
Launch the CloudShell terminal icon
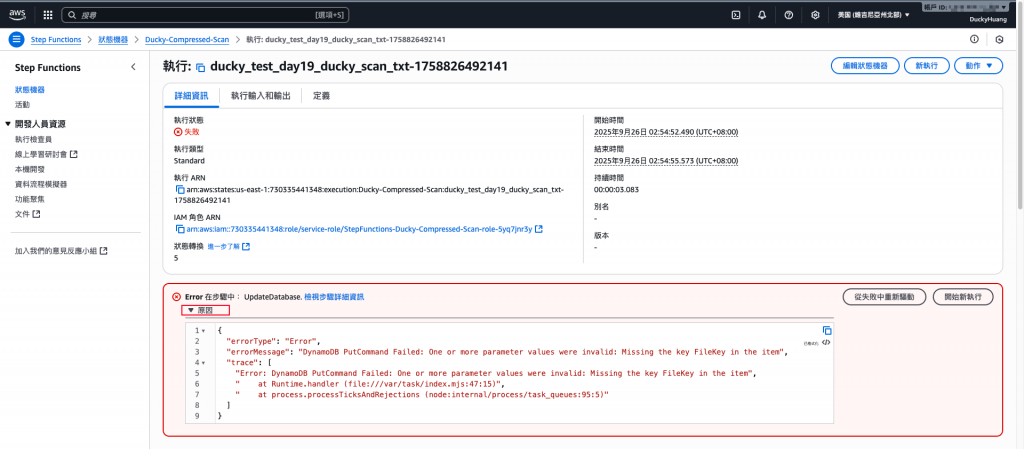click(736, 14)
